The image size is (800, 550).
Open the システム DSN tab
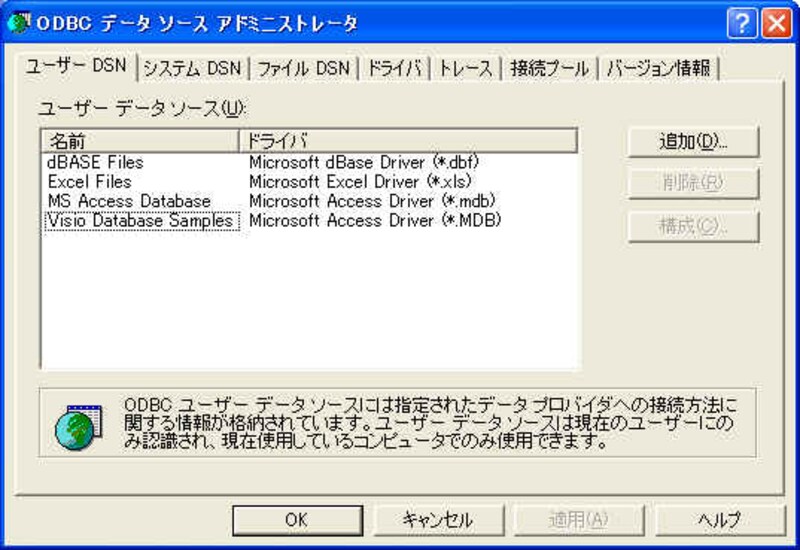point(192,68)
